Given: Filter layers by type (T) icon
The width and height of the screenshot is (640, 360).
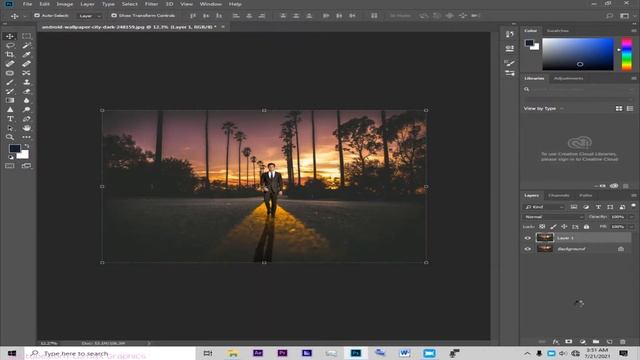Looking at the screenshot, I should [598, 207].
